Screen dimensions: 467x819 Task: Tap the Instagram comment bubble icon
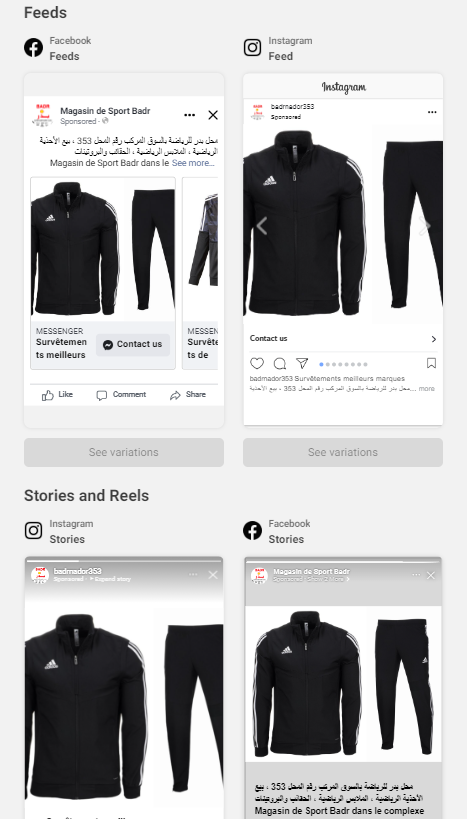tap(280, 363)
